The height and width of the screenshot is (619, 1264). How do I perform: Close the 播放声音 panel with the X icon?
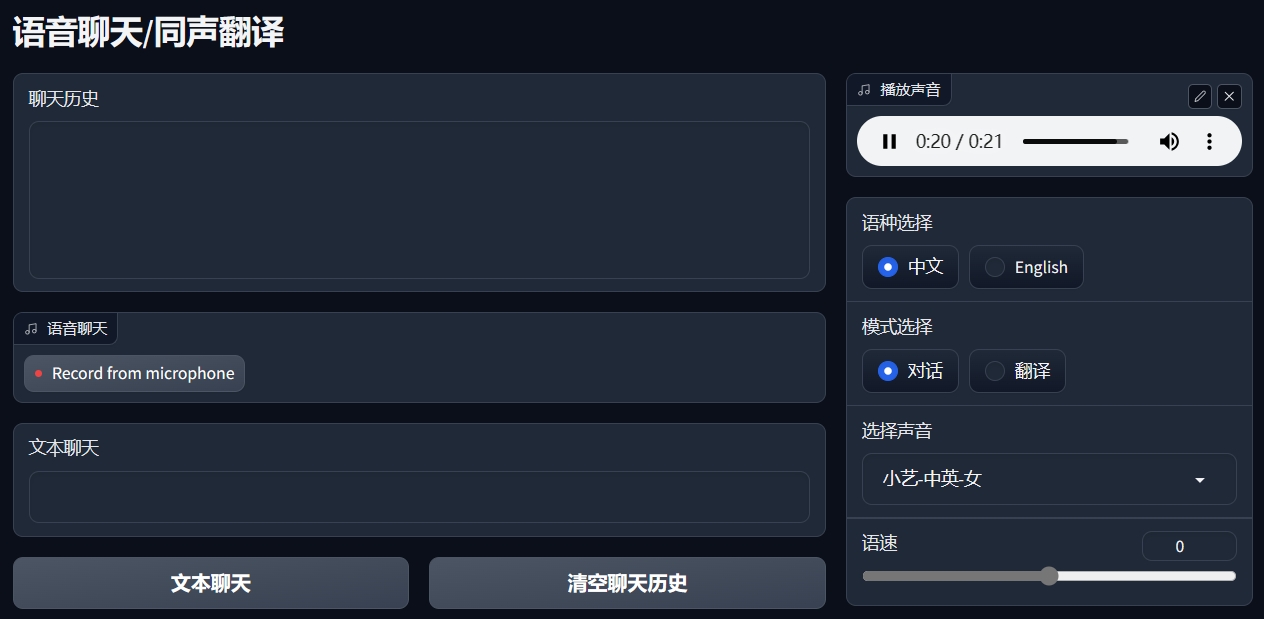[1229, 96]
